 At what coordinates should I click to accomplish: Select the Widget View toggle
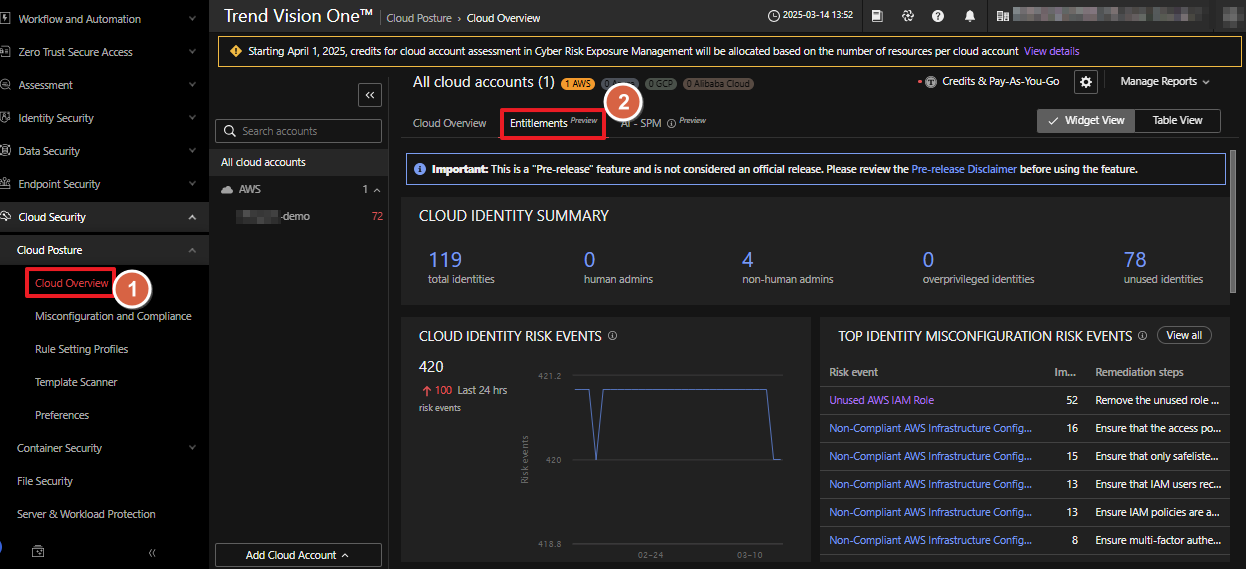(1085, 120)
